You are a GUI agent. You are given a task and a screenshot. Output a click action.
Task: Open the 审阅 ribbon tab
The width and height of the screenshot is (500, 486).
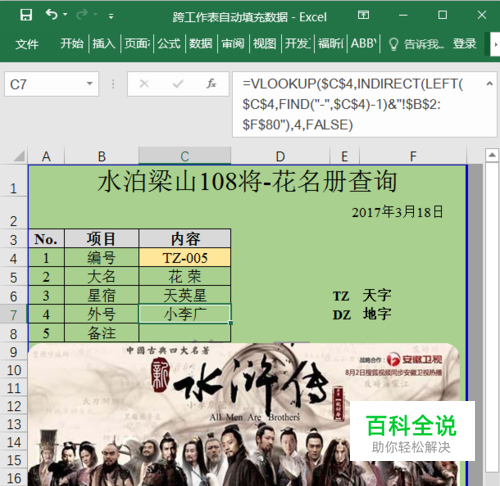(x=233, y=43)
